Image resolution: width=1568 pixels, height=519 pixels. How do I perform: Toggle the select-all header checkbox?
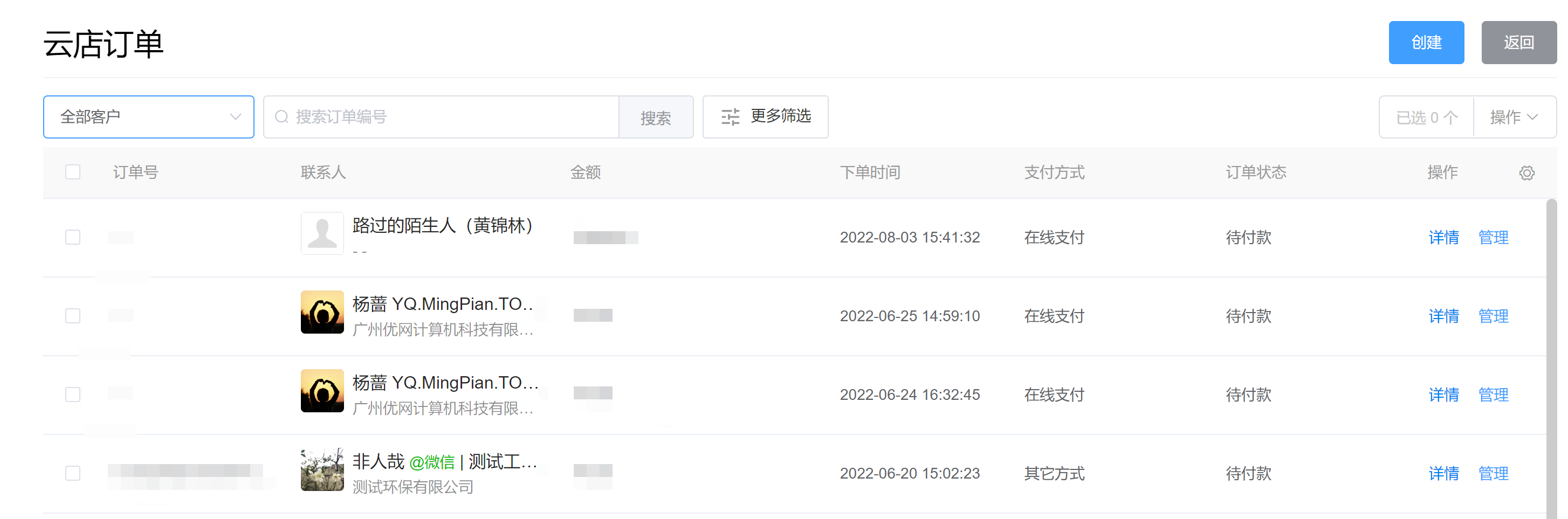73,172
